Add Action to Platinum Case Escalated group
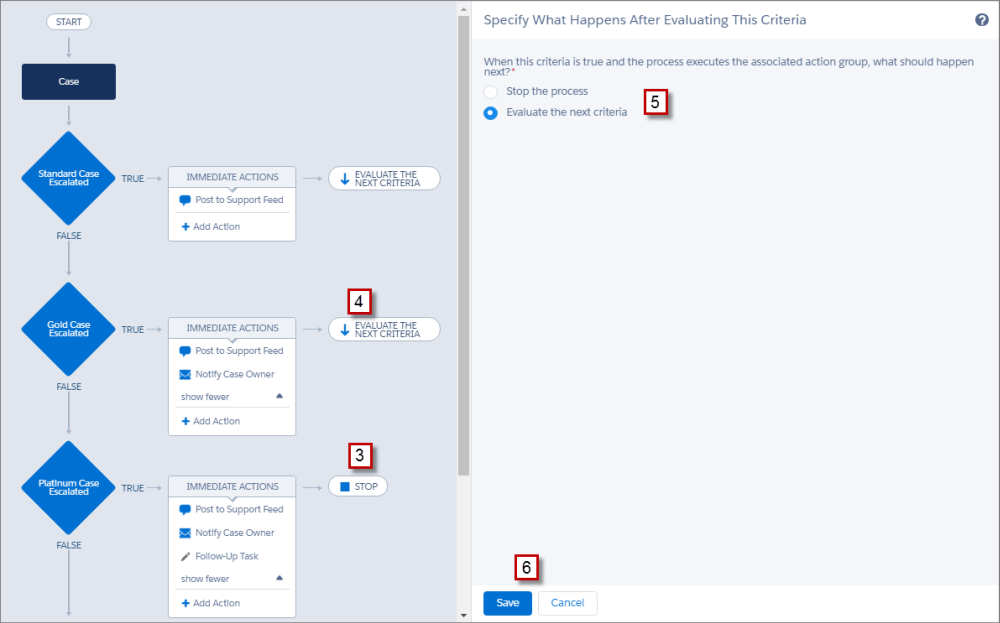Image resolution: width=1000 pixels, height=623 pixels. pos(210,603)
